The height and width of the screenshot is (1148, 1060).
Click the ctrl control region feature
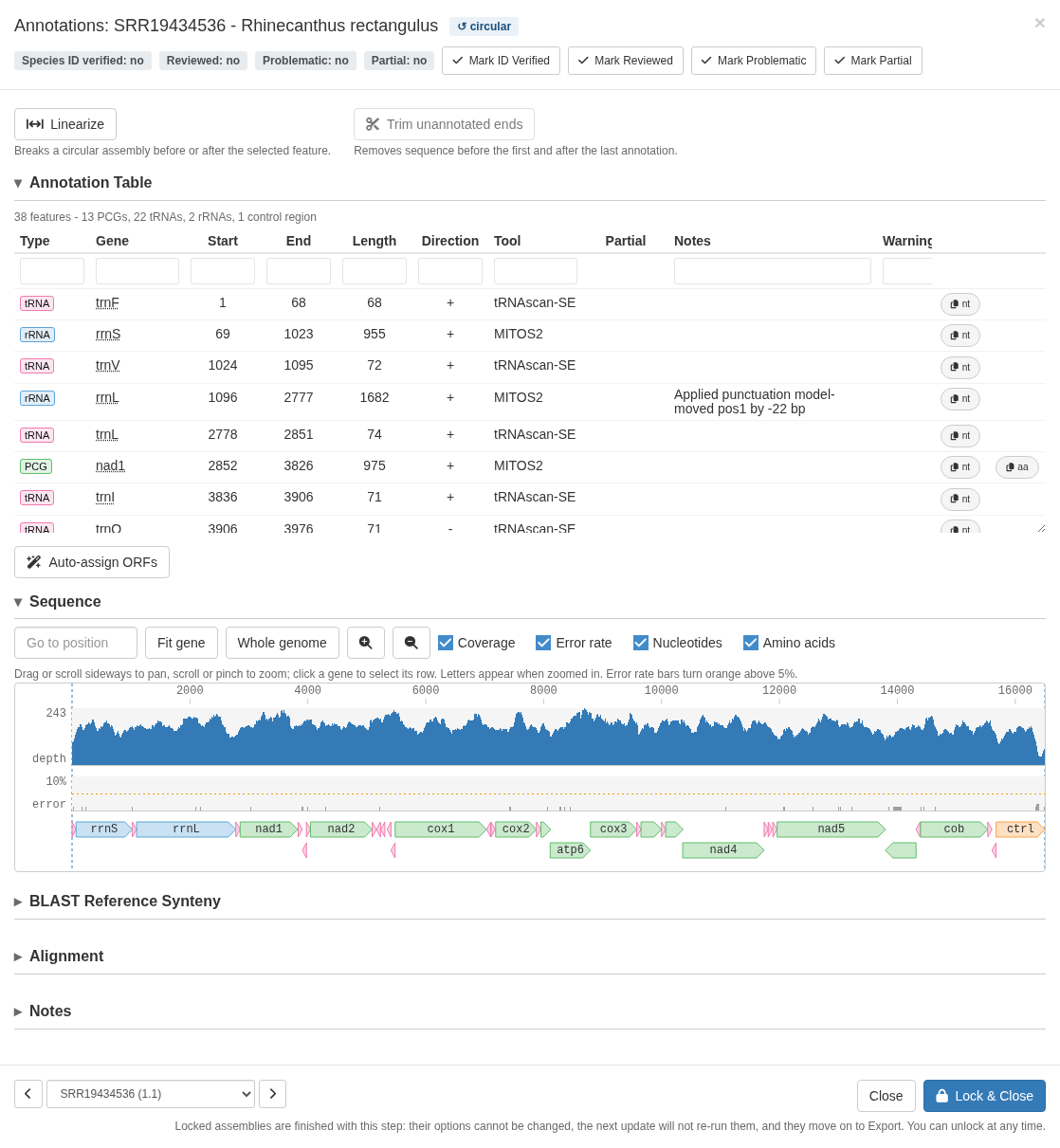(1020, 829)
